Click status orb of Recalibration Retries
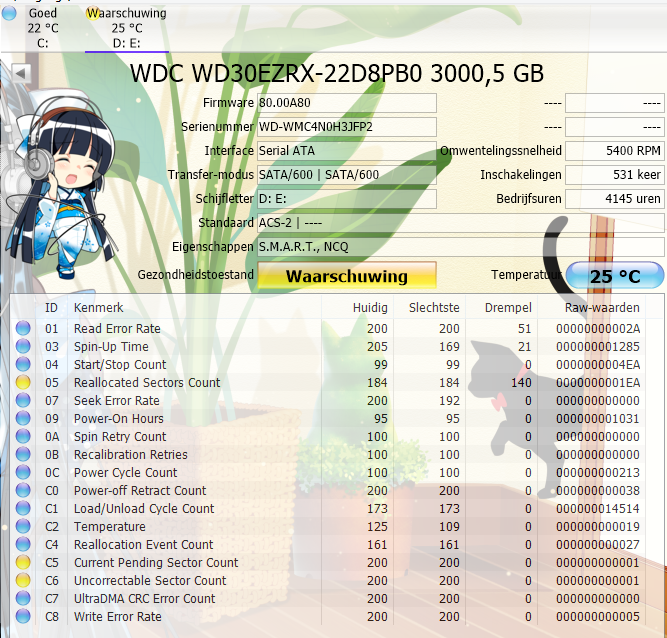The image size is (667, 638). 23,454
